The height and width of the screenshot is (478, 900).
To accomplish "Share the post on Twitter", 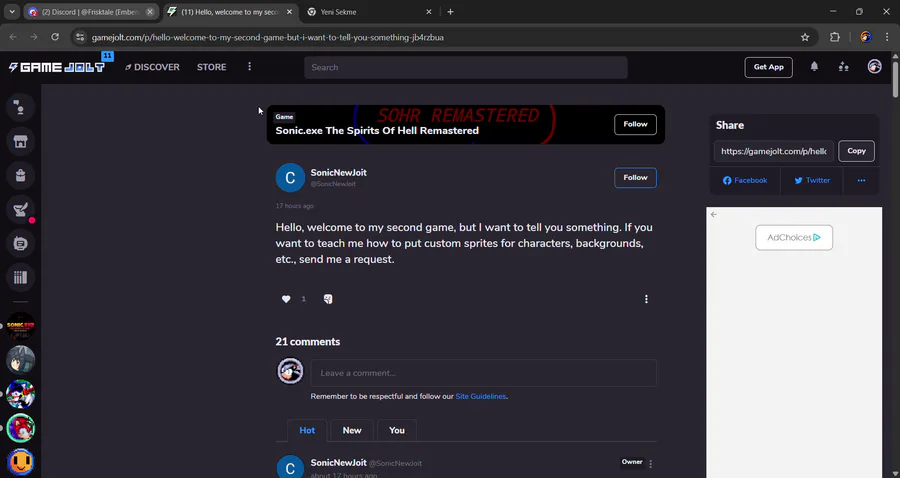I will (x=812, y=180).
